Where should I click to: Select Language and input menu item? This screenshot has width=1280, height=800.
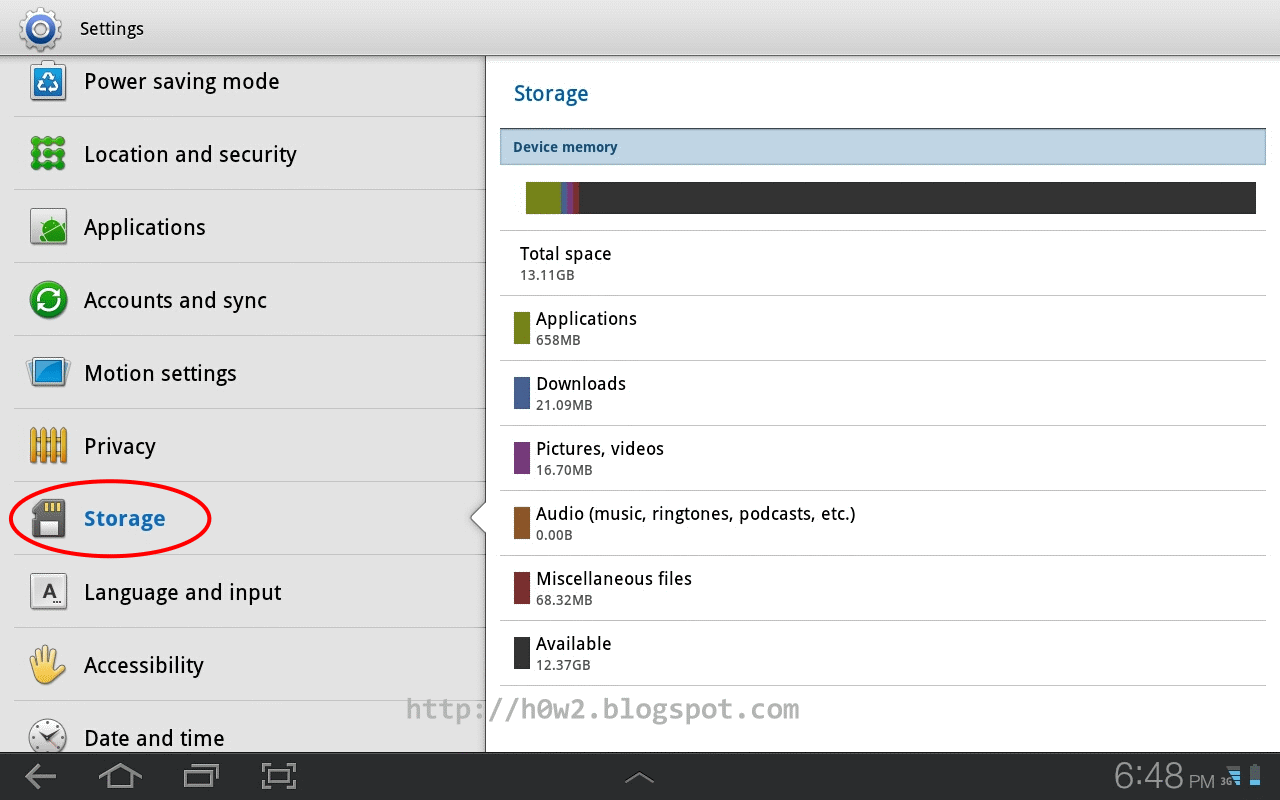click(250, 592)
